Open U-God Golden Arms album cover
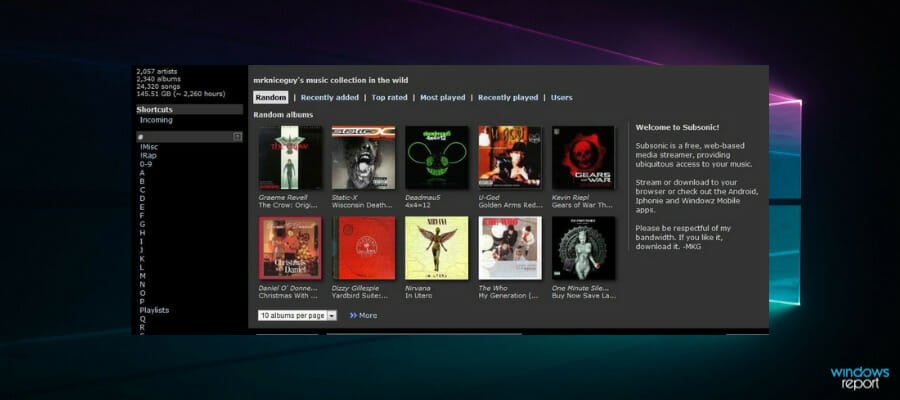The image size is (900, 400). tap(510, 158)
